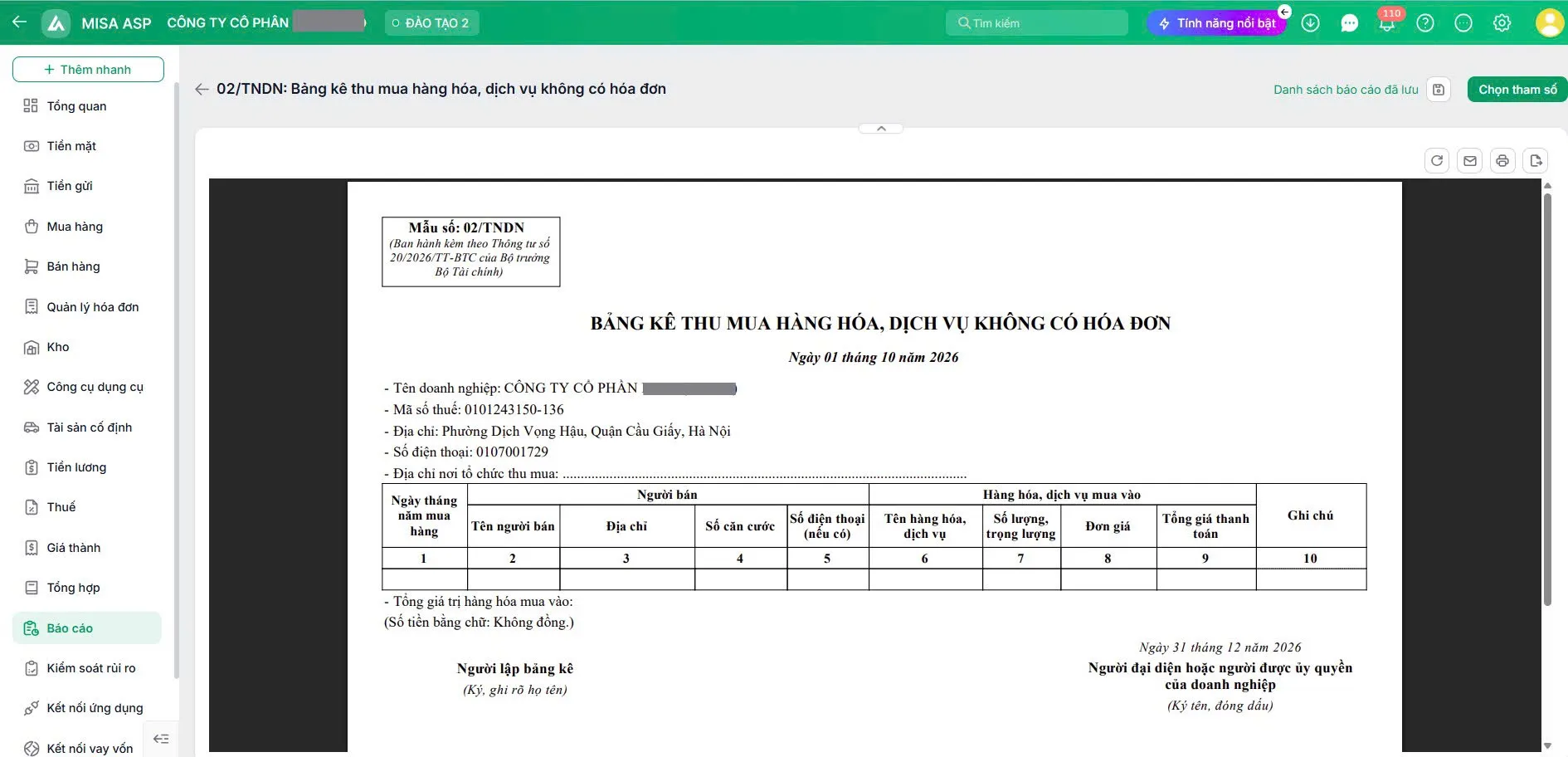The height and width of the screenshot is (757, 1568).
Task: Print the report with printer icon
Action: click(x=1502, y=161)
